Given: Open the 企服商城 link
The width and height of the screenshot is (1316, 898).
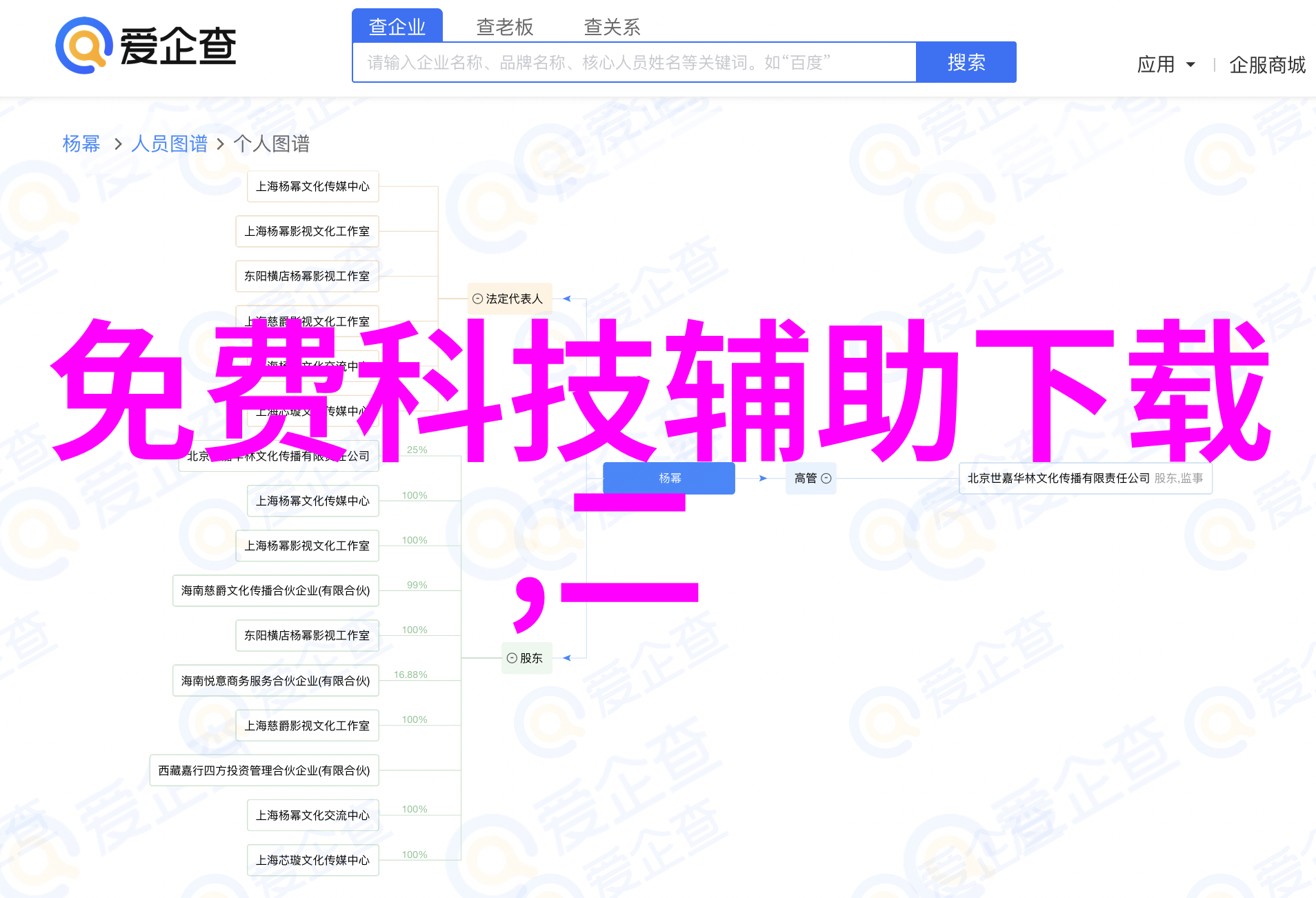Looking at the screenshot, I should click(1267, 65).
